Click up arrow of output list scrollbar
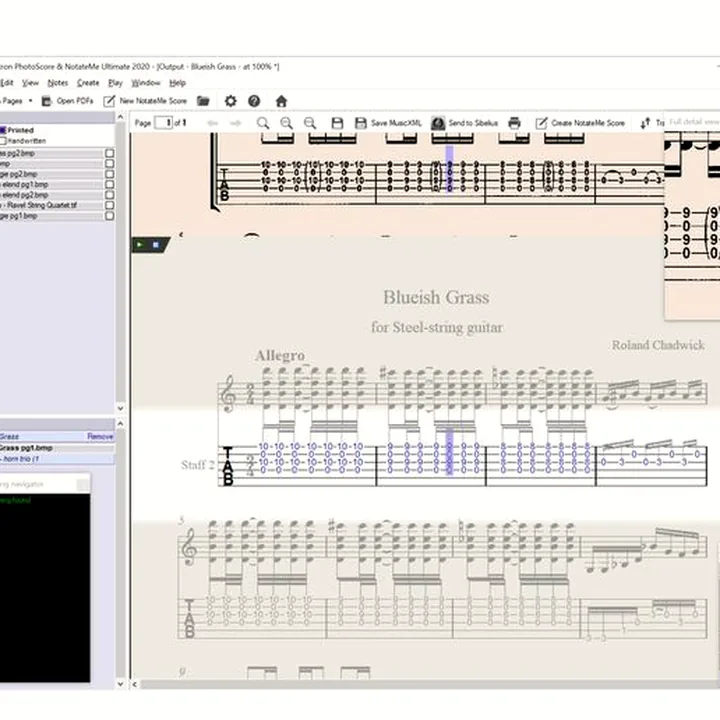 (x=120, y=423)
